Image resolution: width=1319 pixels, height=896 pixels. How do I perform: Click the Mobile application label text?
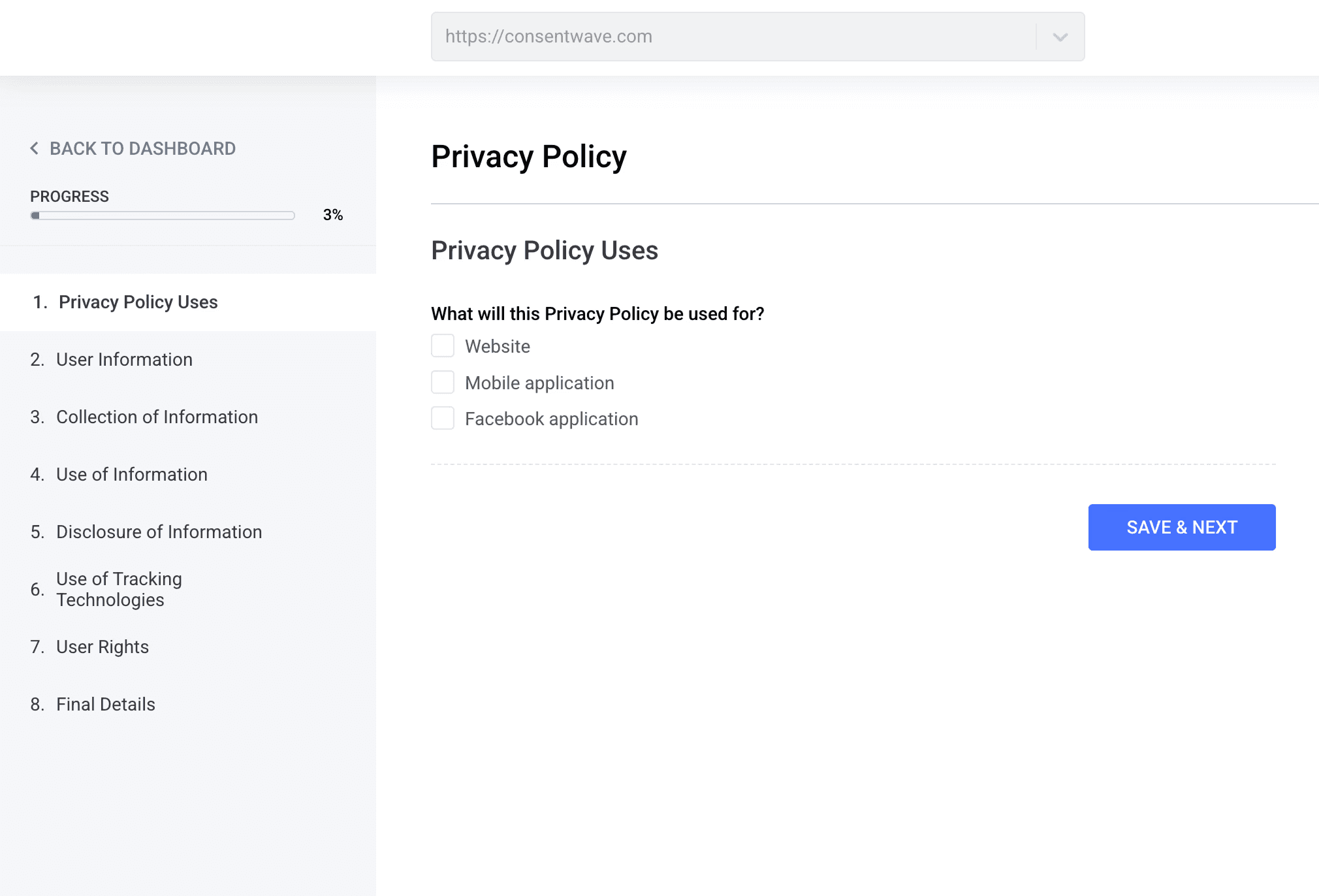tap(539, 383)
